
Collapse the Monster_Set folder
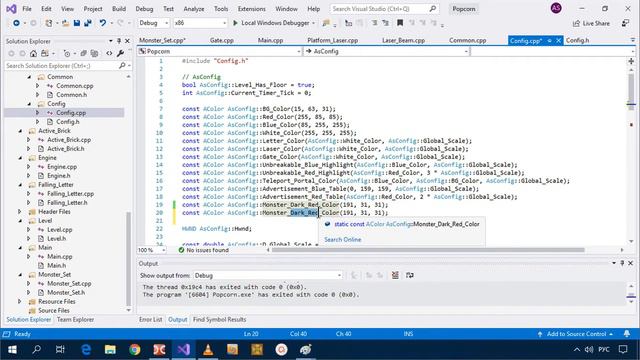[20, 274]
